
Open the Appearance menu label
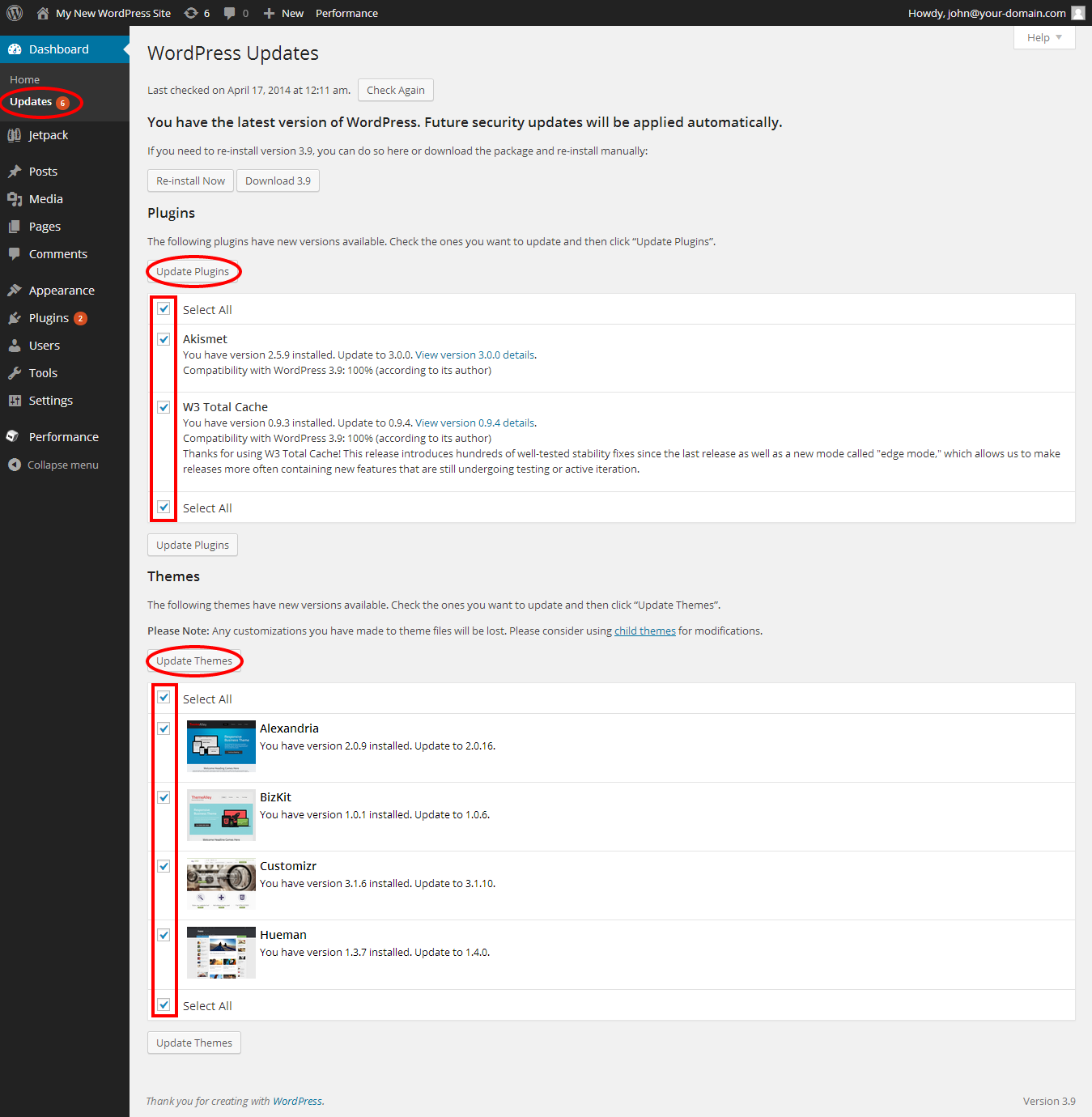62,291
